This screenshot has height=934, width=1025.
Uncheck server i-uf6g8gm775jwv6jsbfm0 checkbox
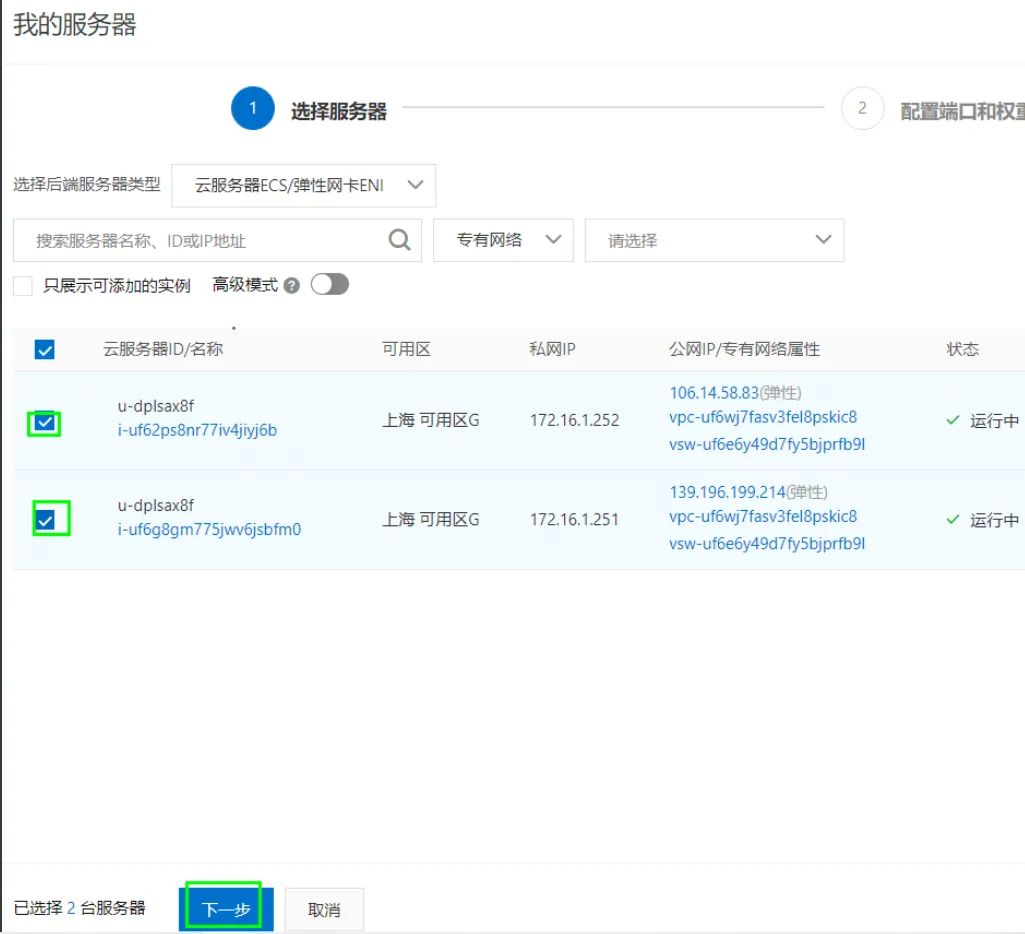pyautogui.click(x=45, y=520)
